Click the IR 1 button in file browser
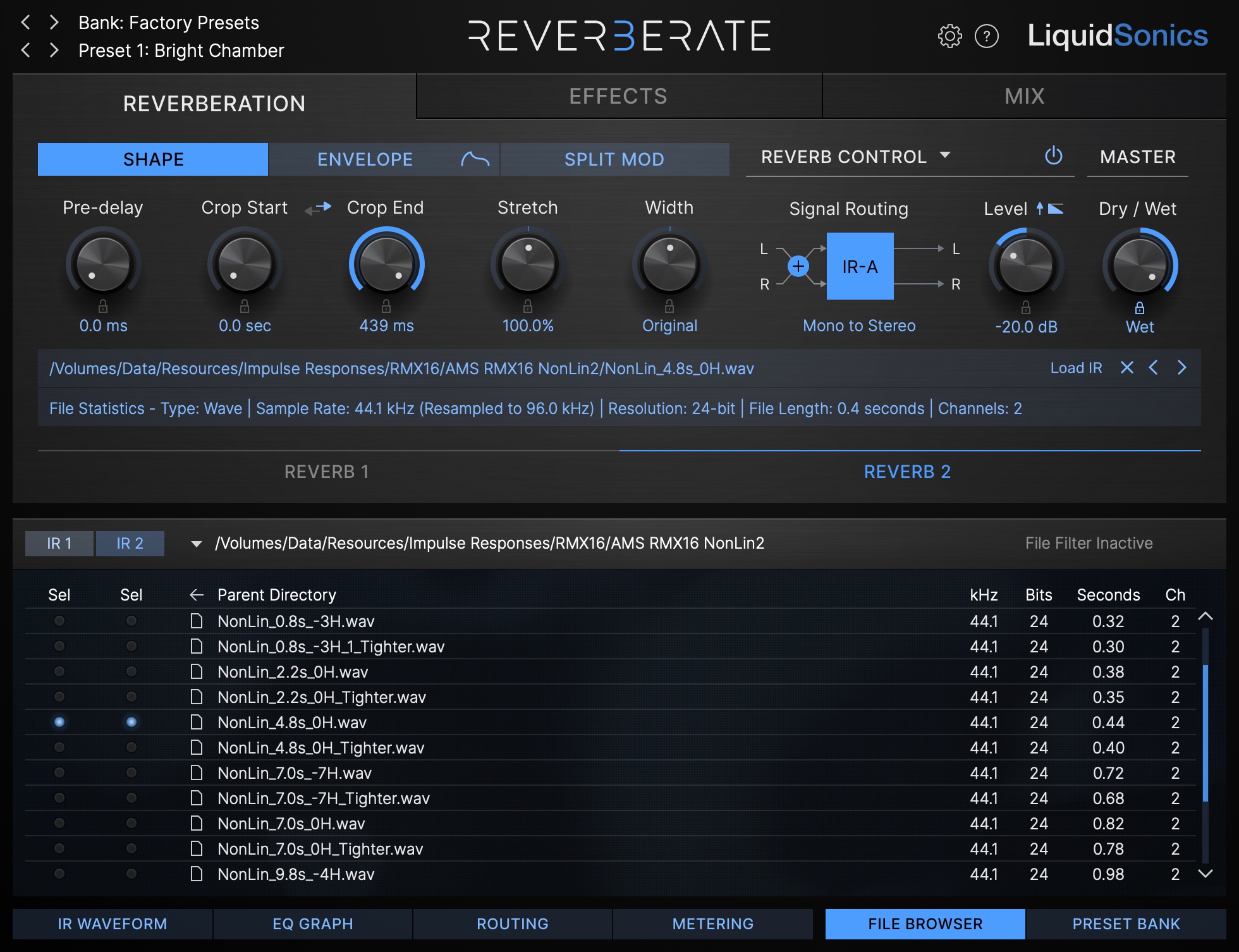 (59, 543)
